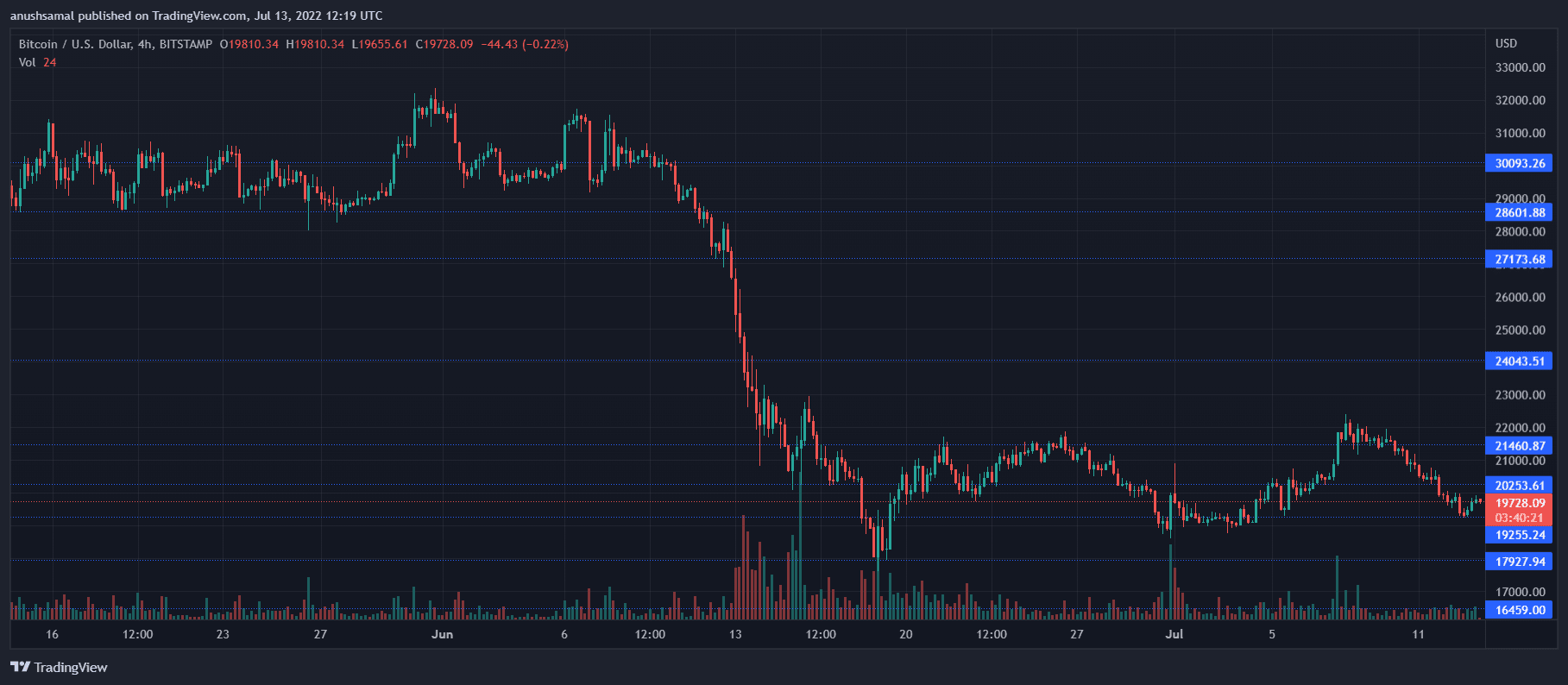The width and height of the screenshot is (1568, 685).
Task: Select the 27173.68 horizontal line label
Action: 1519,259
